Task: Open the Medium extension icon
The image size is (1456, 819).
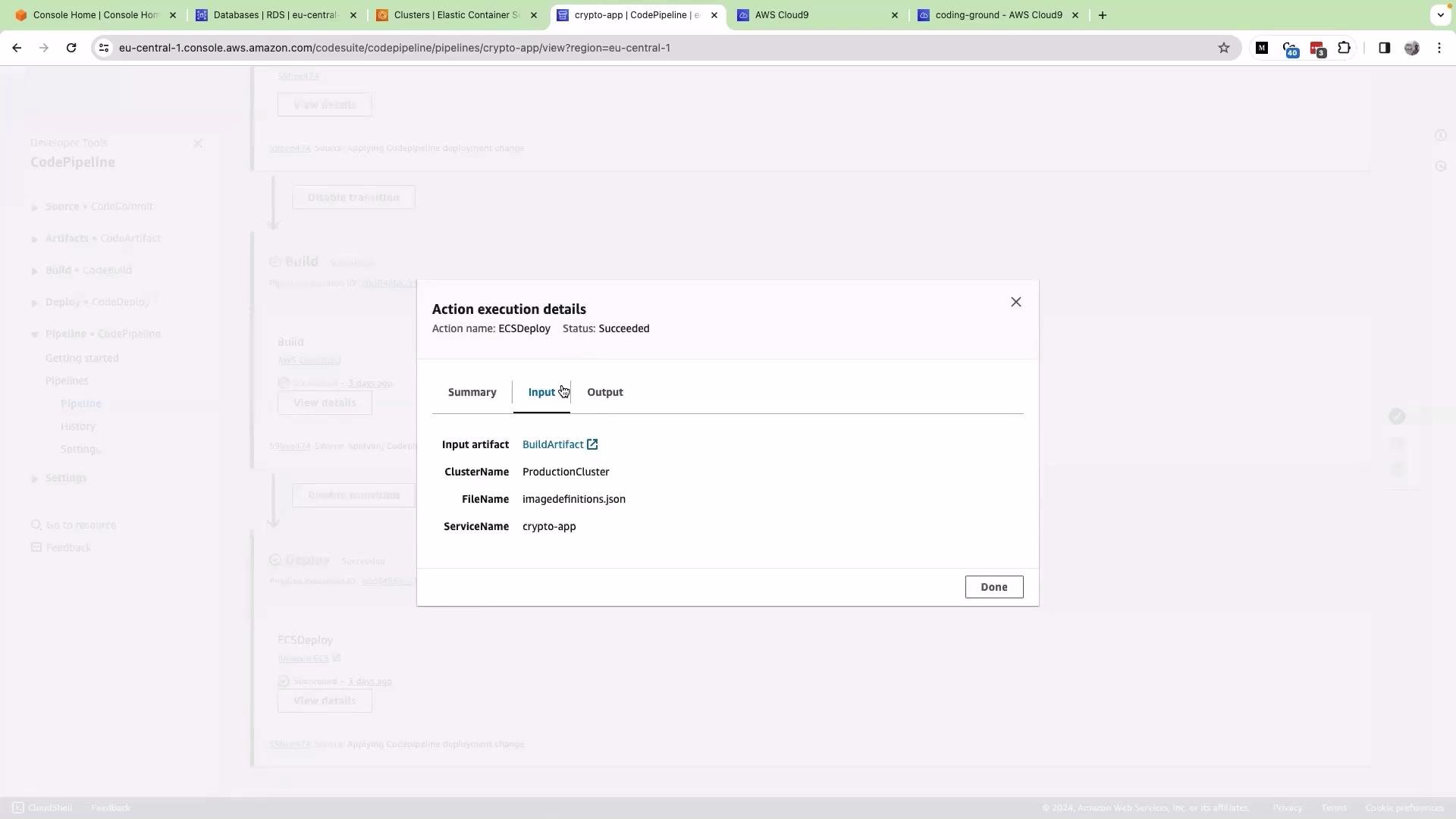Action: tap(1262, 48)
